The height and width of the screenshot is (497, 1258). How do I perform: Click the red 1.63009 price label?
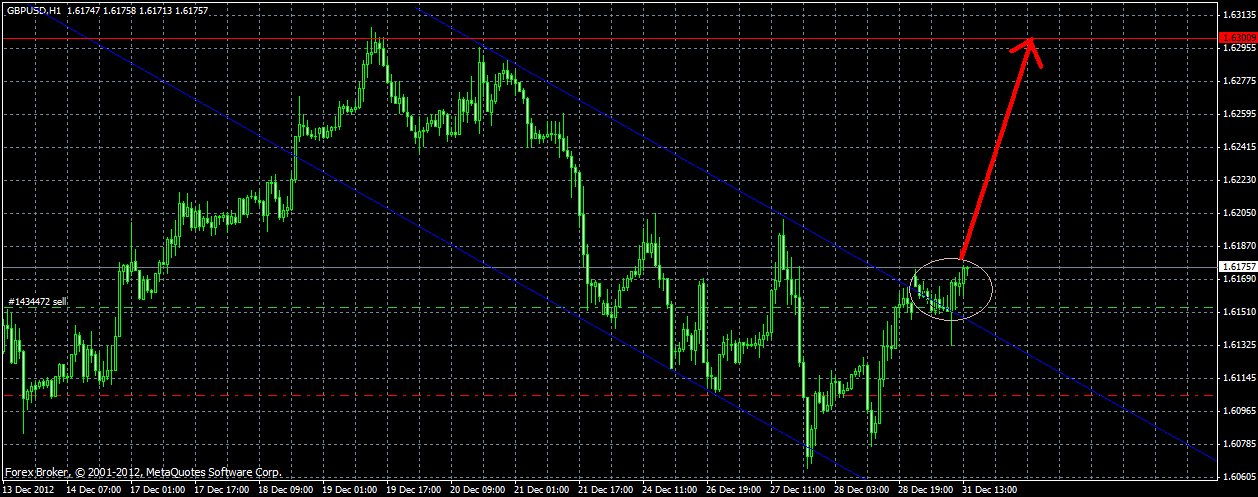click(1236, 38)
